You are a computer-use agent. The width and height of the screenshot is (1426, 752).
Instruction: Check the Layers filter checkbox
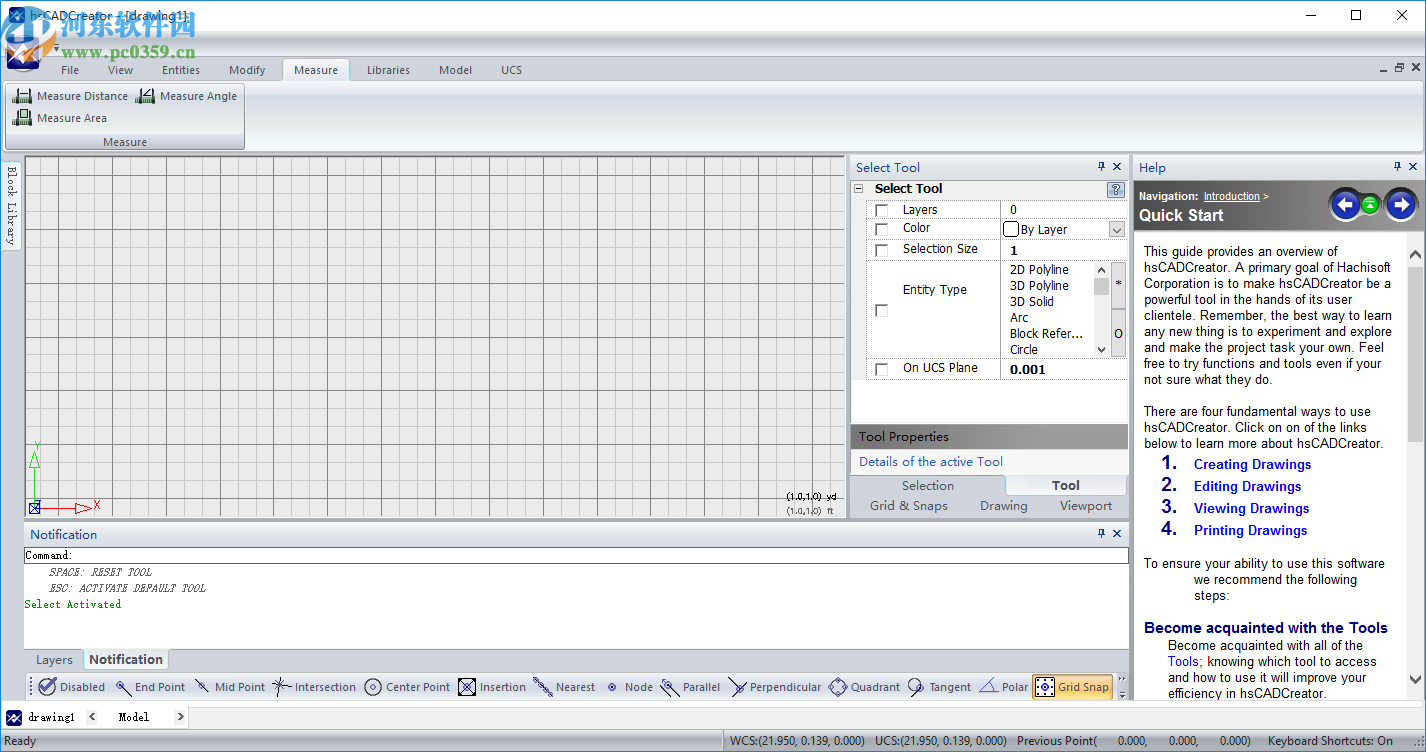(x=881, y=210)
